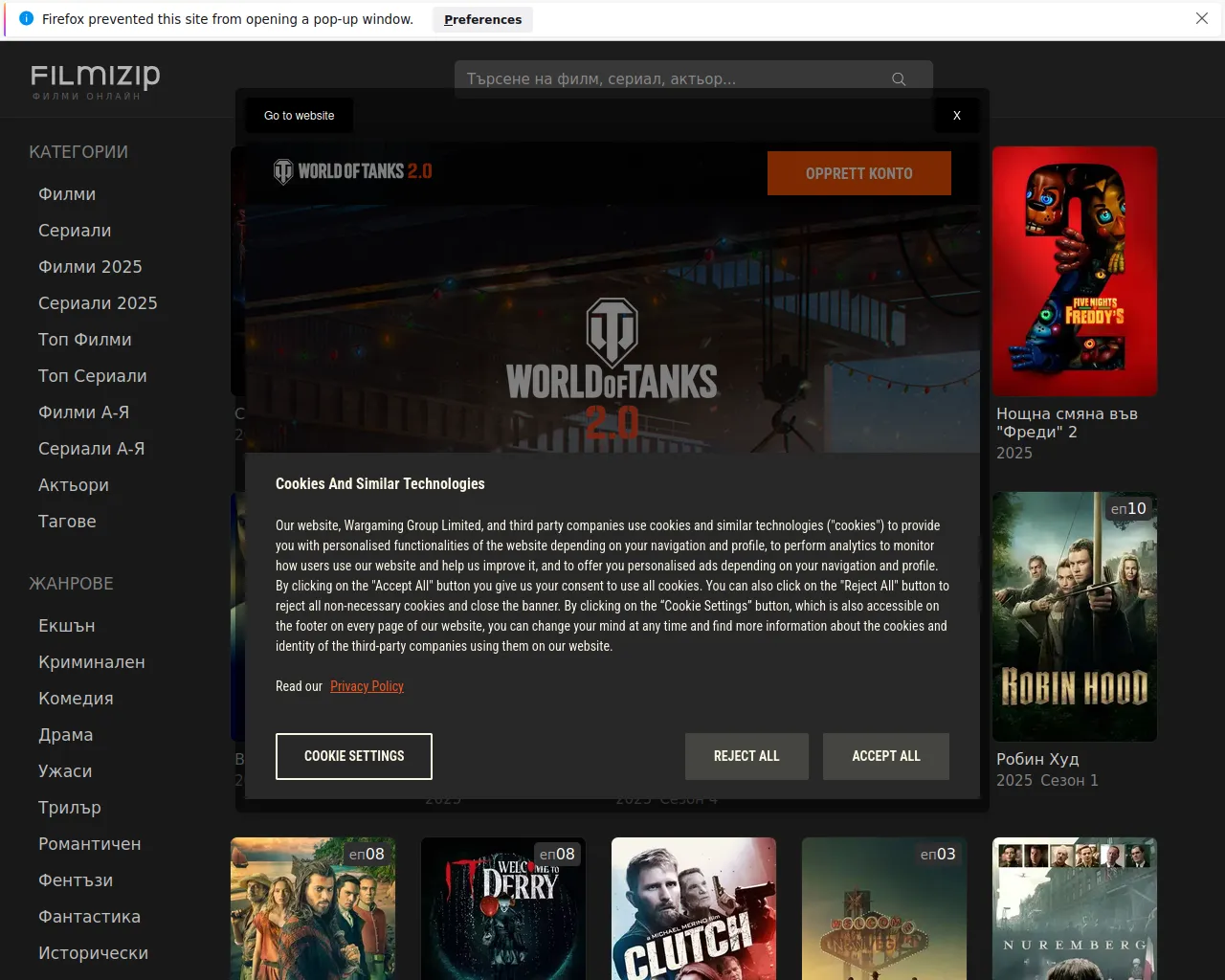The image size is (1225, 980).
Task: Open COOKIE SETTINGS
Action: point(354,756)
